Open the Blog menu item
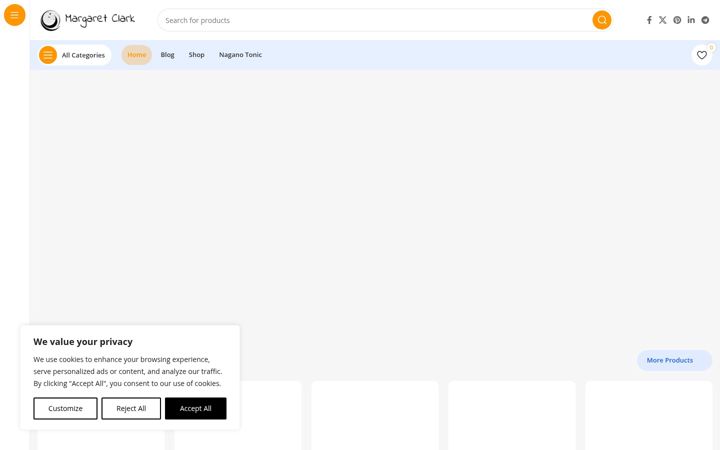Viewport: 720px width, 450px height. [x=167, y=55]
